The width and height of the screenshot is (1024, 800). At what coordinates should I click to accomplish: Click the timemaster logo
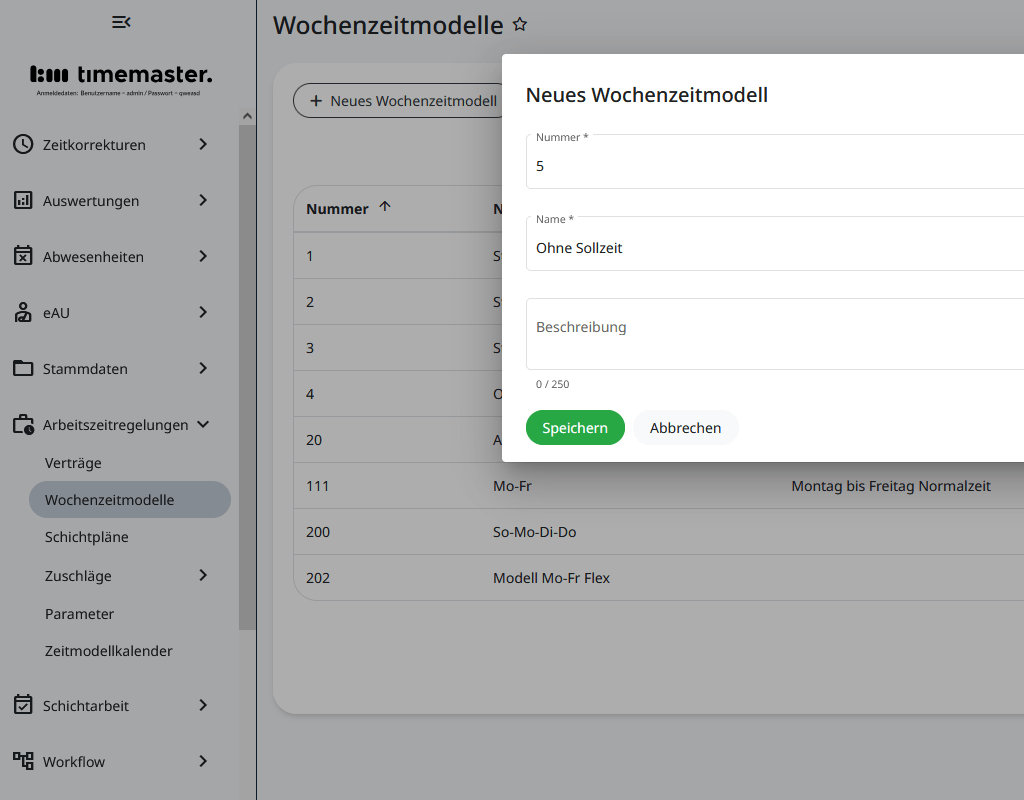point(120,73)
